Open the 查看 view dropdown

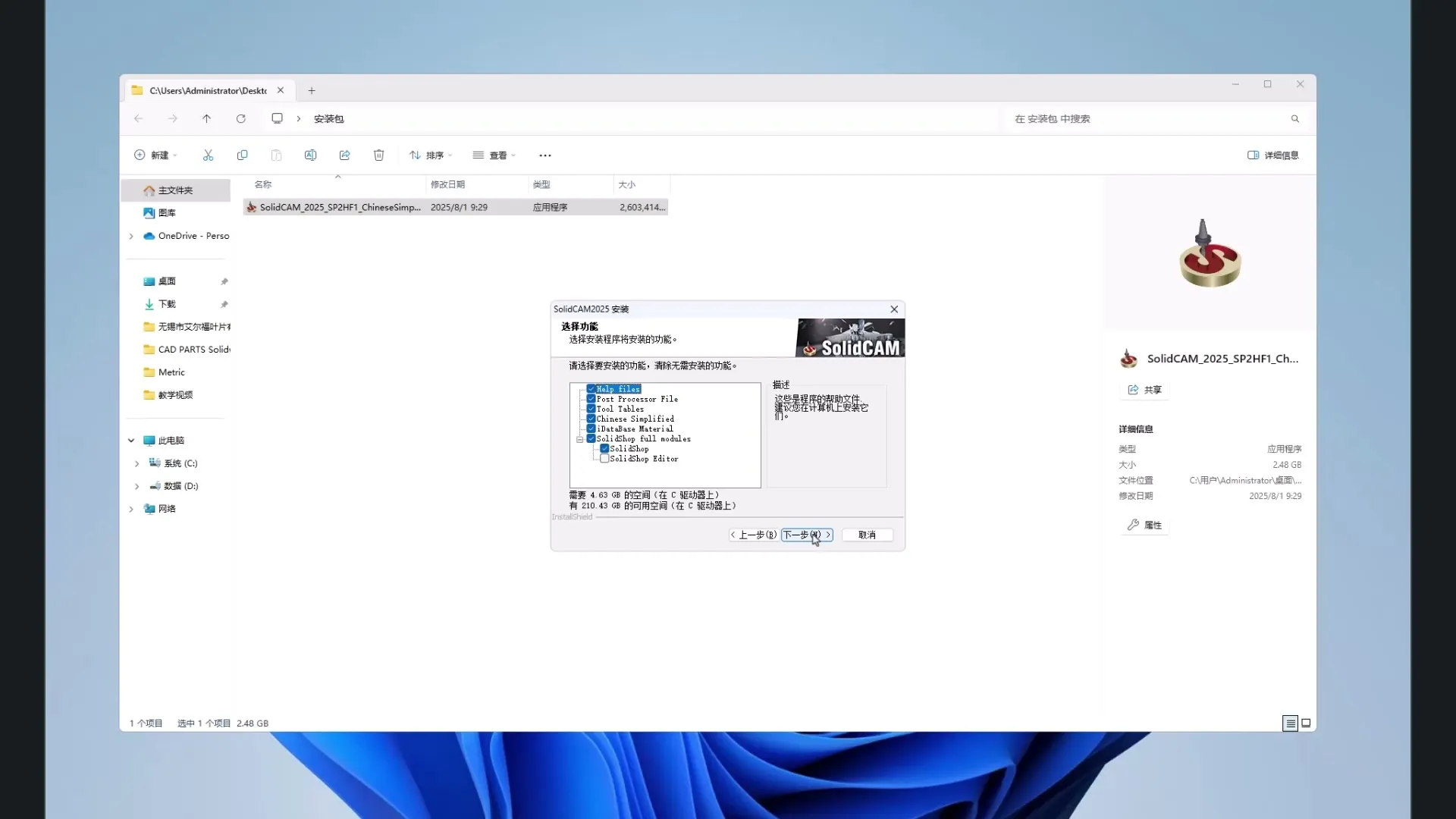(x=494, y=155)
